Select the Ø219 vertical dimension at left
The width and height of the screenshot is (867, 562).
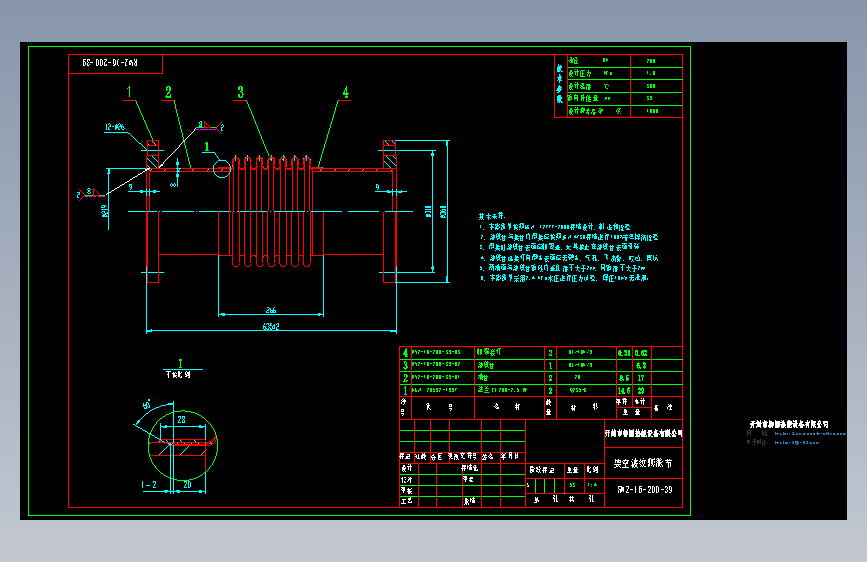[x=105, y=211]
